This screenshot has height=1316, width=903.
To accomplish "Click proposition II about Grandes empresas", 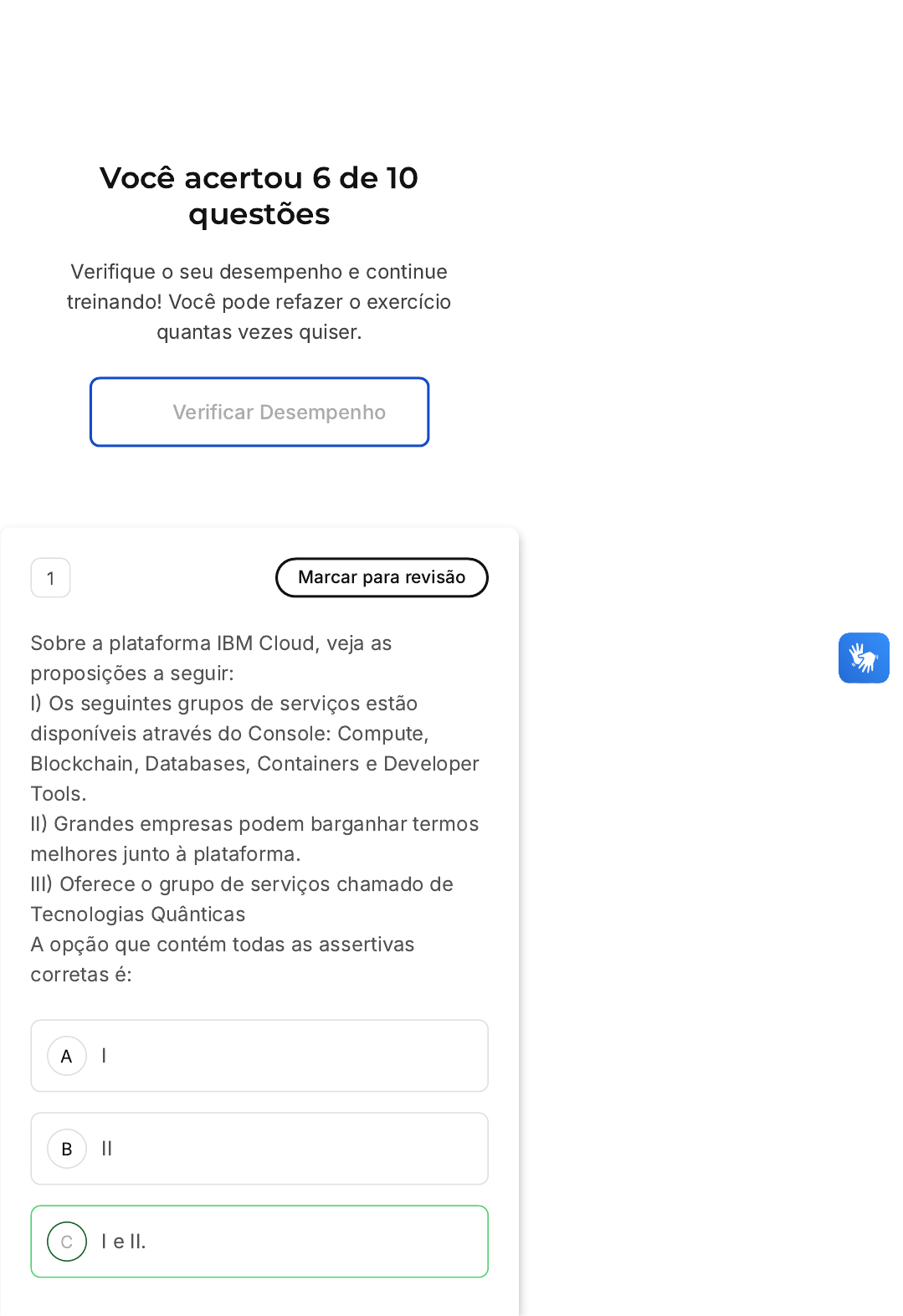I will coord(254,839).
